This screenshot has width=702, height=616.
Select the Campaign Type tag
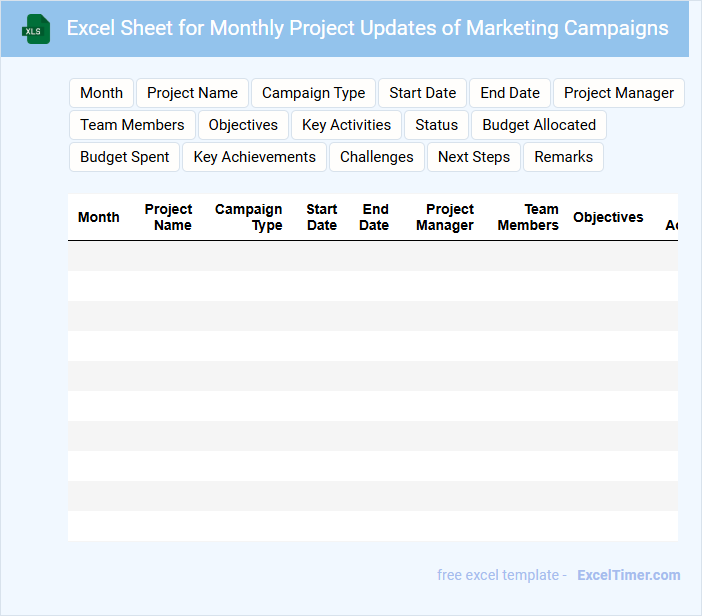click(x=313, y=93)
